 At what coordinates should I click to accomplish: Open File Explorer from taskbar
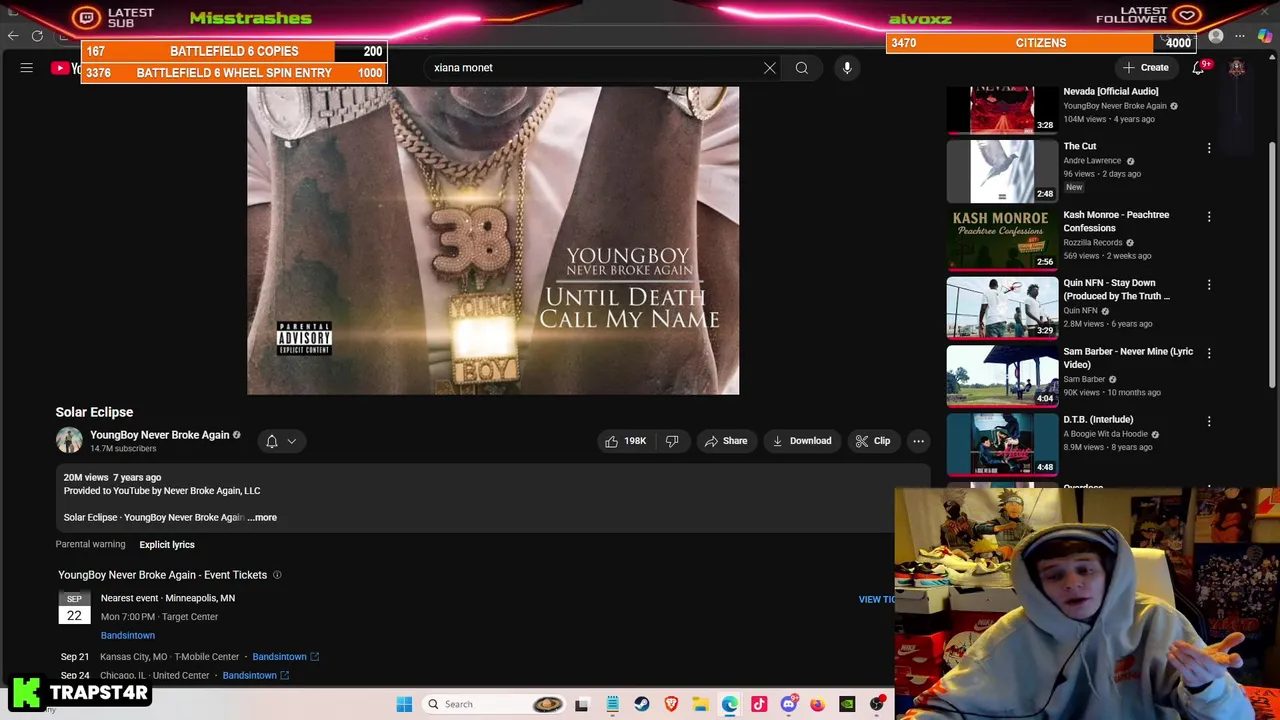tap(700, 704)
